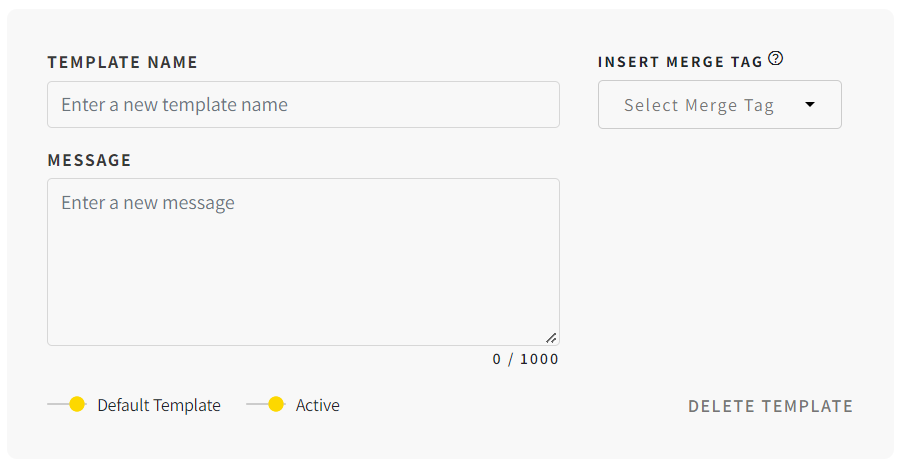Click "Enter a new template name" placeholder
This screenshot has height=472, width=911.
174,105
